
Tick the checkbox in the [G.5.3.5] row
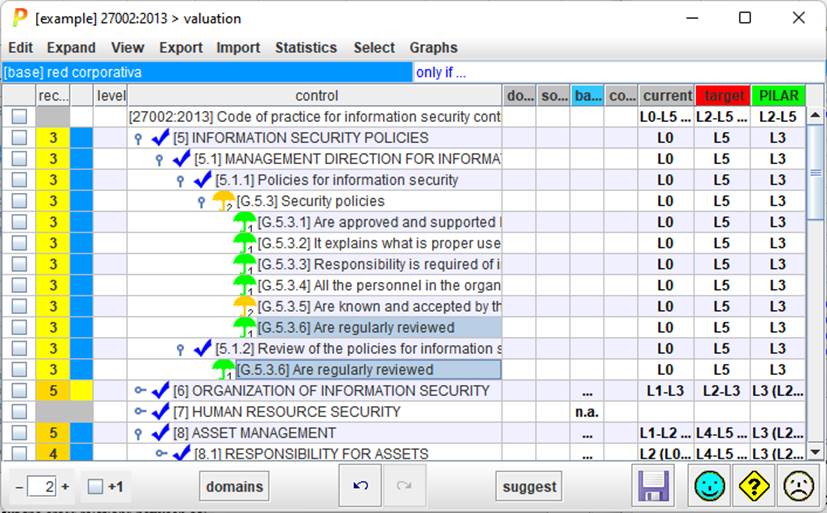coord(20,306)
